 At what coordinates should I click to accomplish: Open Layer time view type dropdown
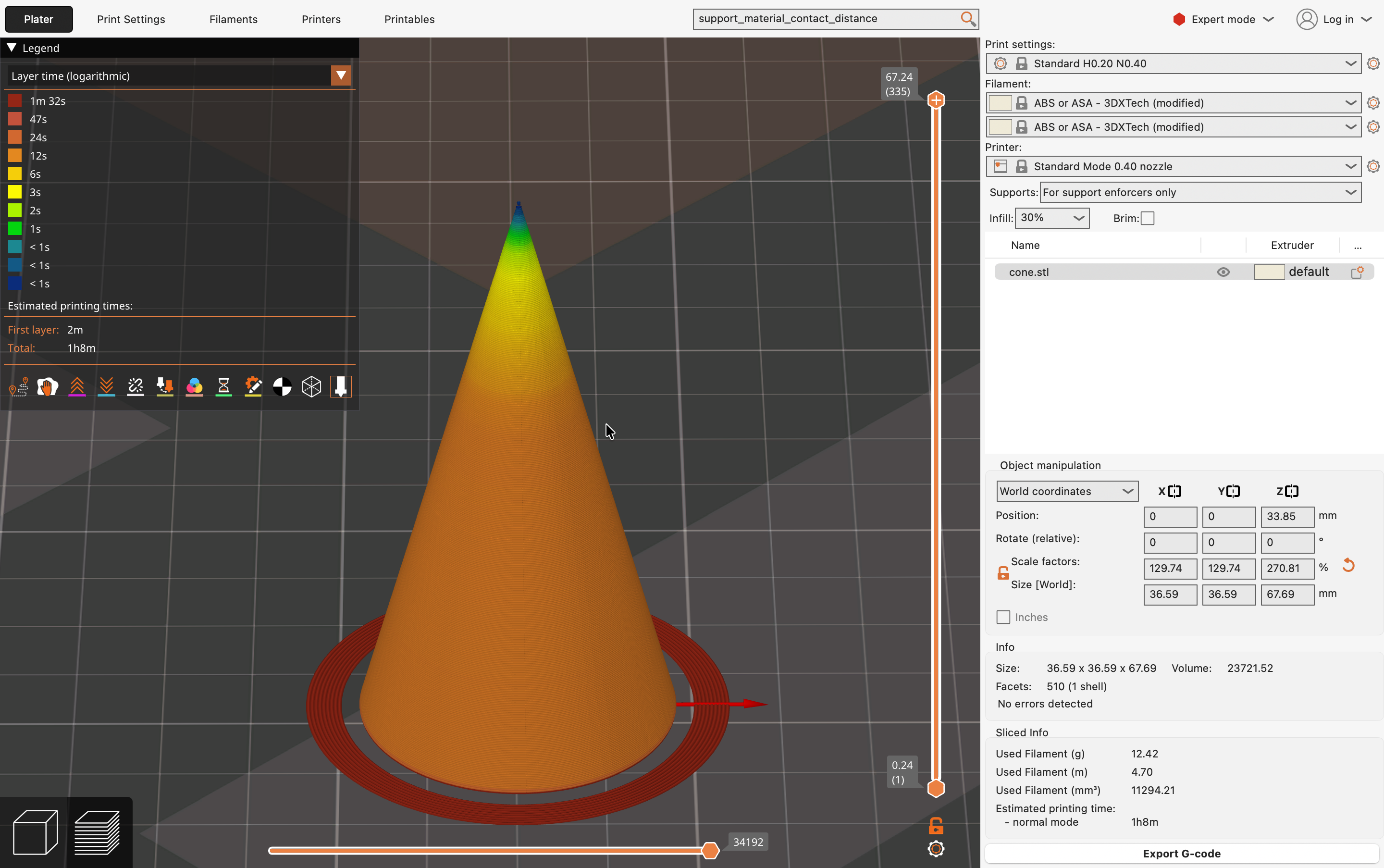click(x=179, y=76)
